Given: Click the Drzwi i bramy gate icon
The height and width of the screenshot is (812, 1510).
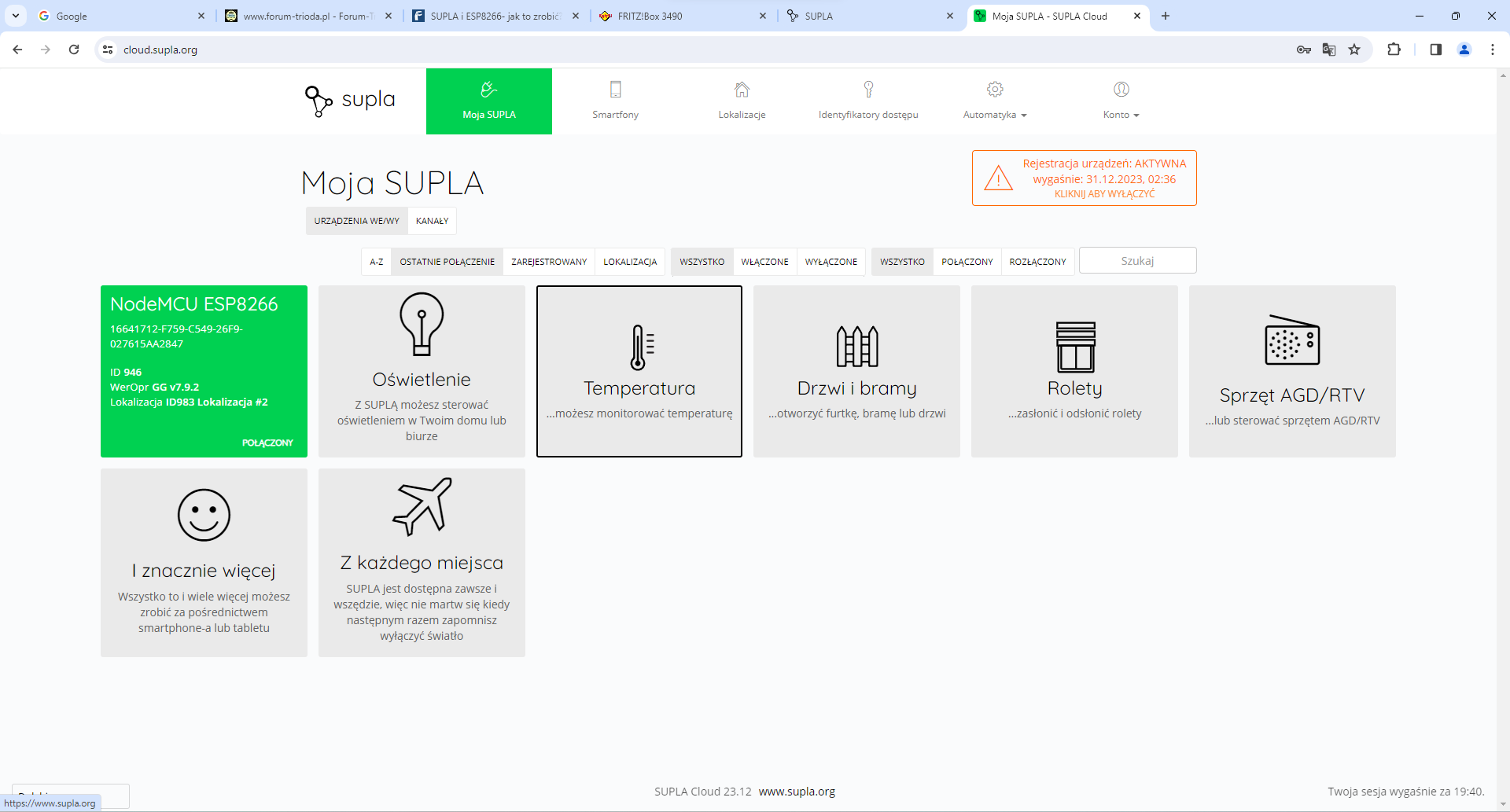Looking at the screenshot, I should point(857,346).
